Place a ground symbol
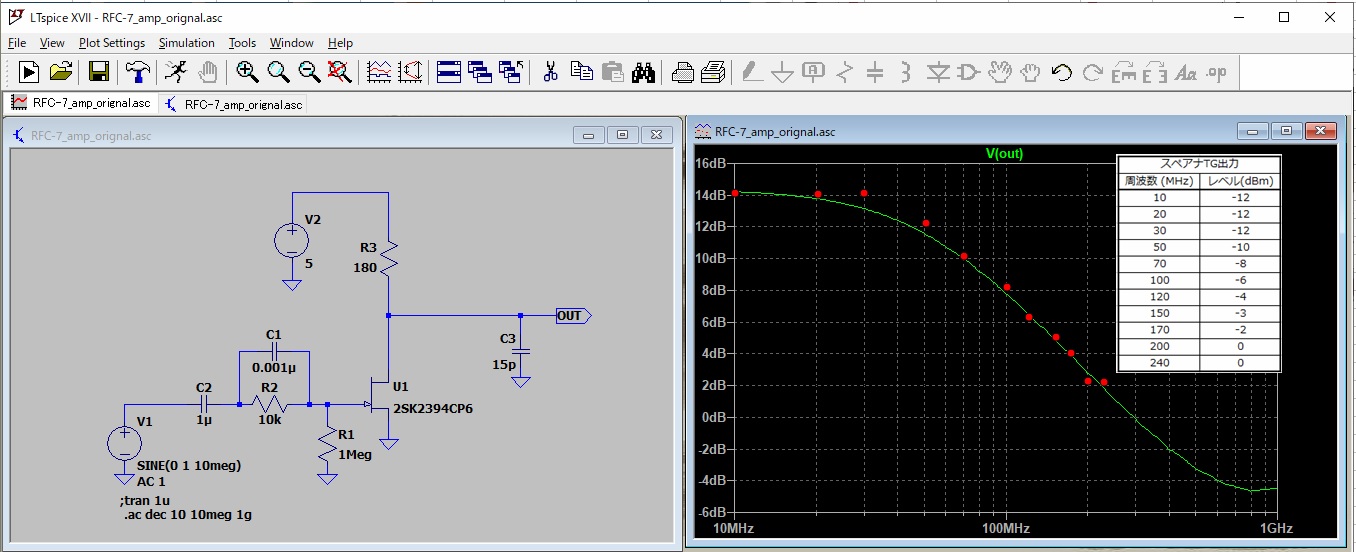 783,72
